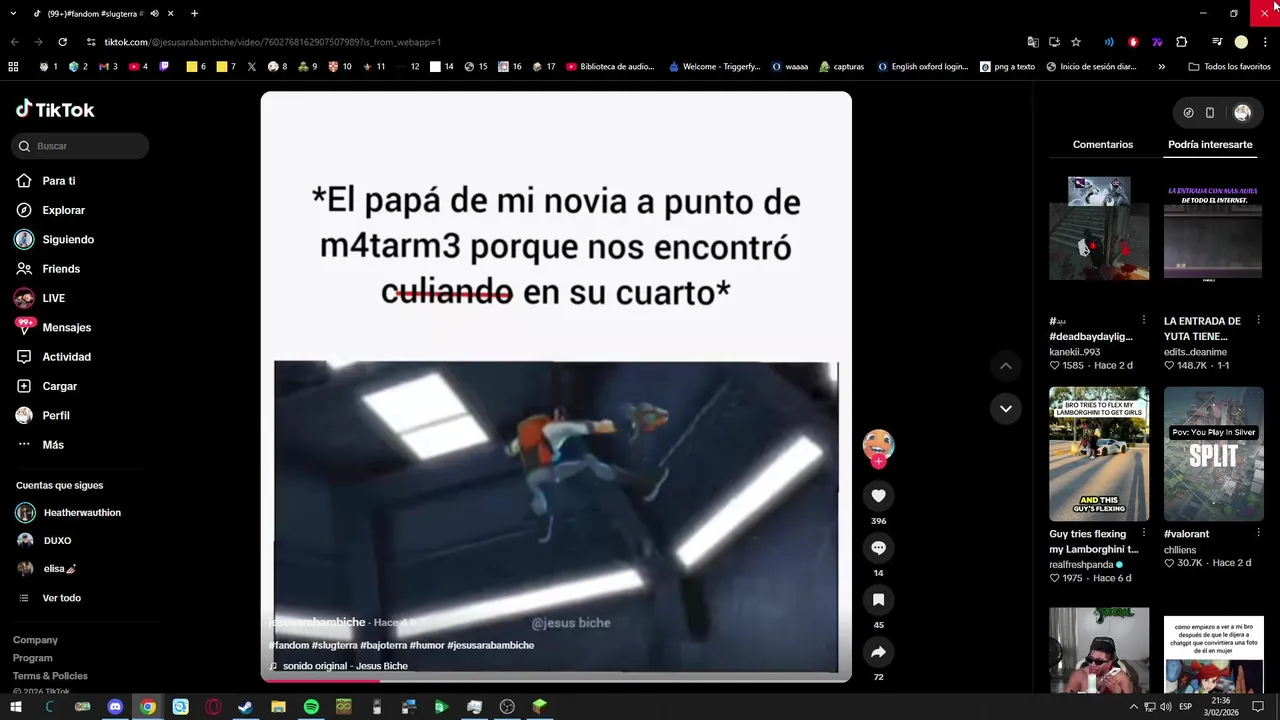Image resolution: width=1280 pixels, height=720 pixels.
Task: Open options for valorant recommended video
Action: coord(1258,534)
